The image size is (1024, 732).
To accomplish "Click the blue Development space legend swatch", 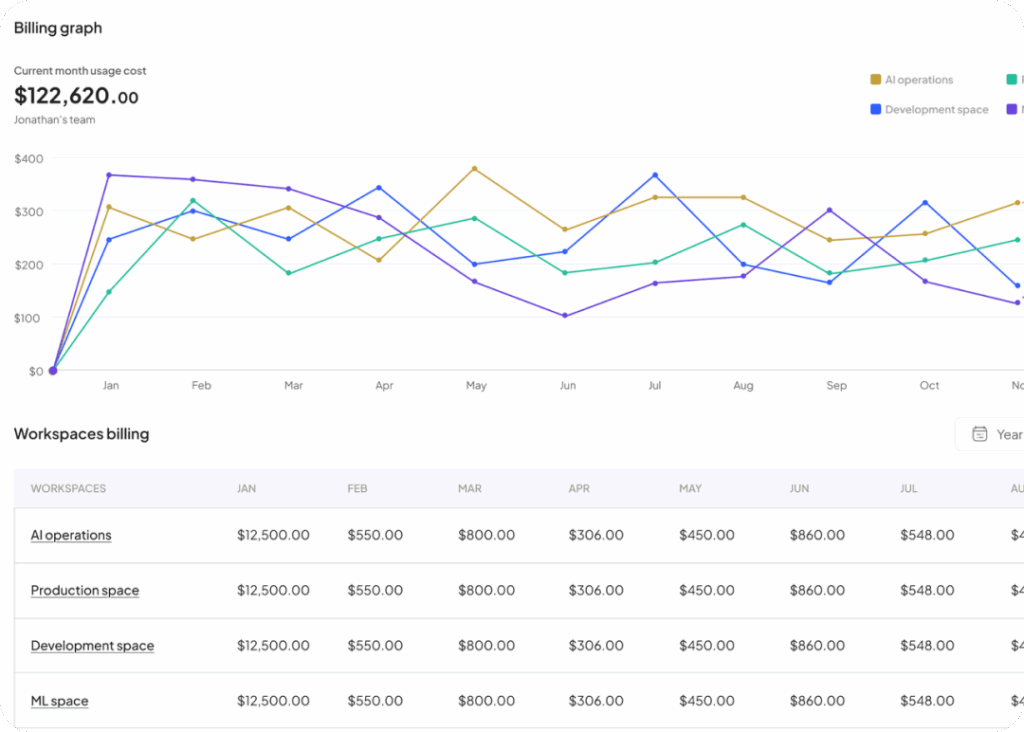I will [876, 110].
